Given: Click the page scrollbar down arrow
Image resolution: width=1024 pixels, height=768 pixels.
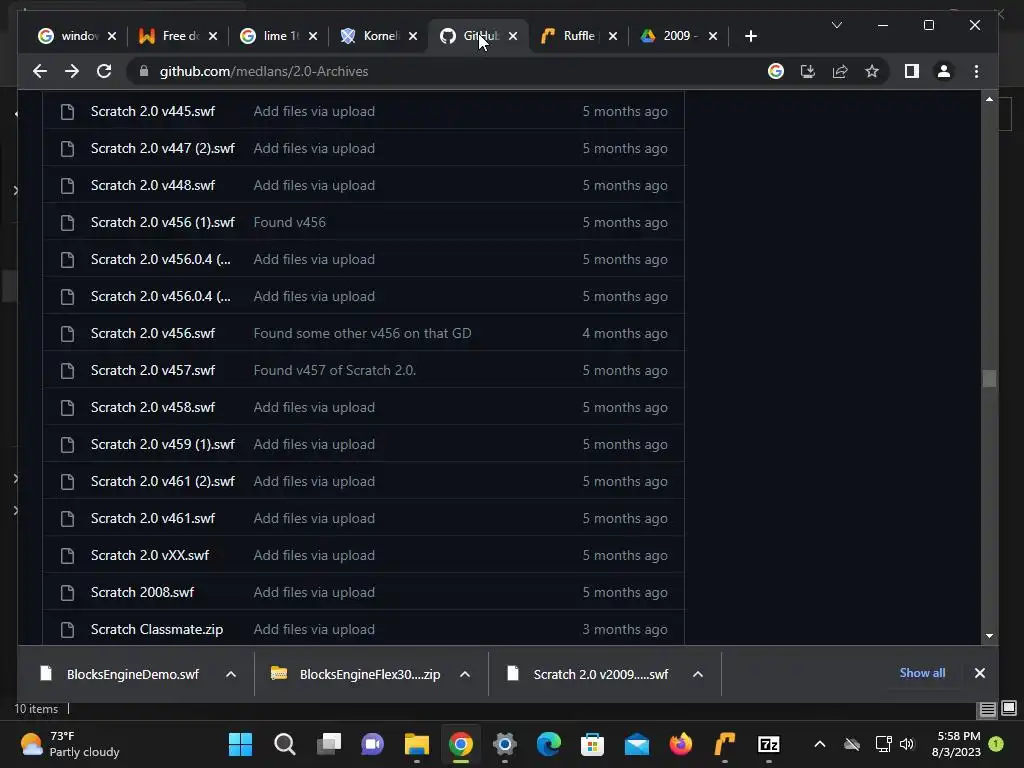Looking at the screenshot, I should pyautogui.click(x=989, y=635).
